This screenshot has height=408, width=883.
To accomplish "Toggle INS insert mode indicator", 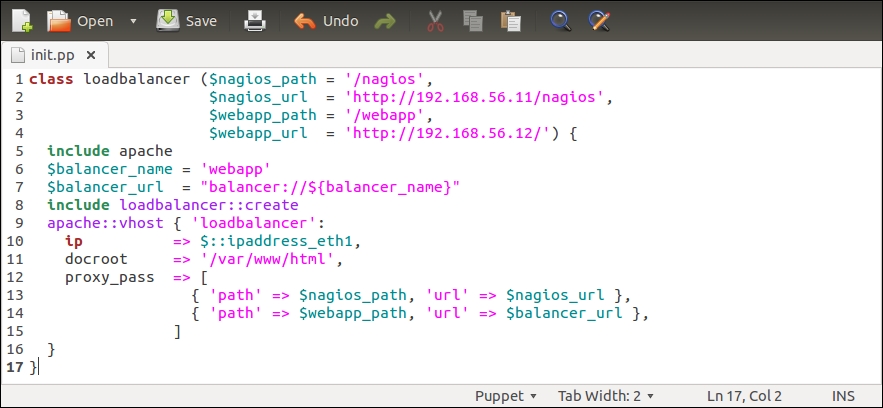I will (844, 395).
